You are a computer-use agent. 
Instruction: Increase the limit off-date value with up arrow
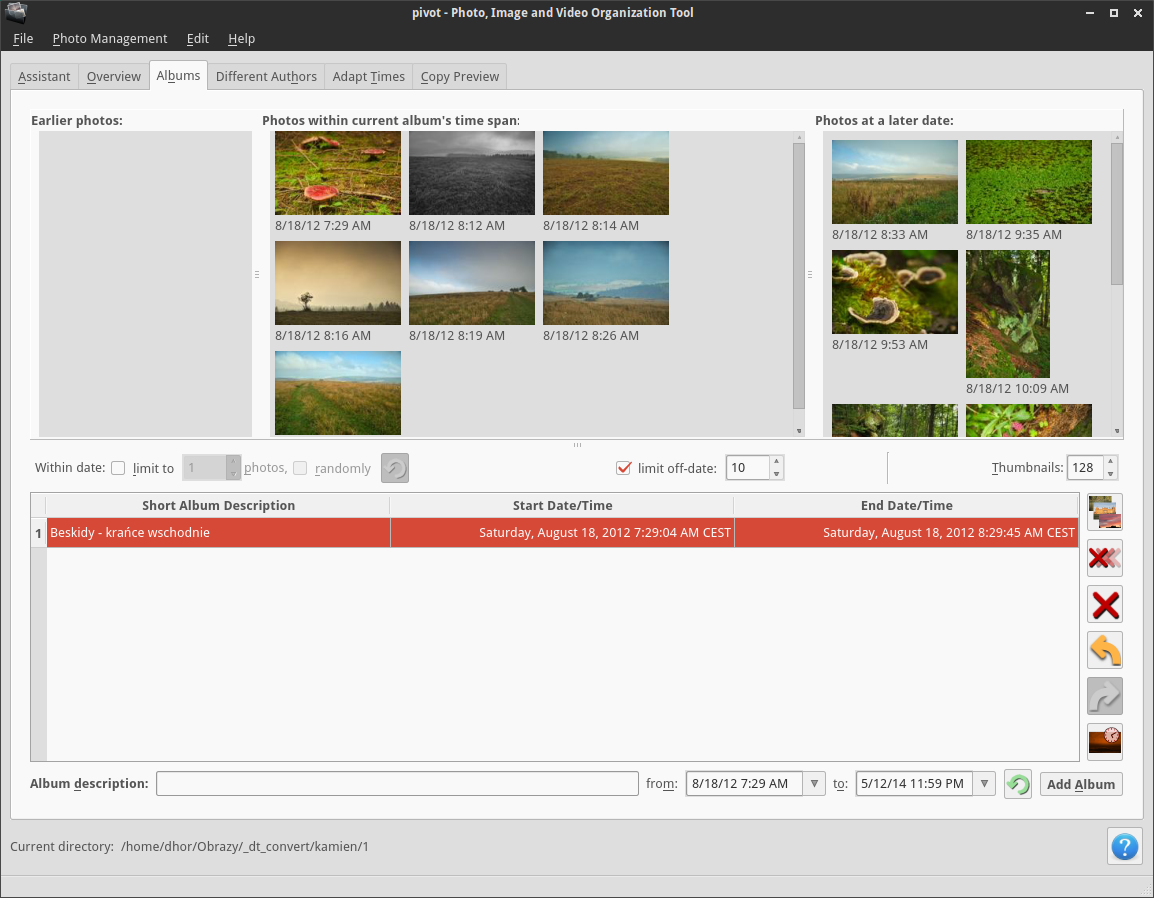click(776, 462)
